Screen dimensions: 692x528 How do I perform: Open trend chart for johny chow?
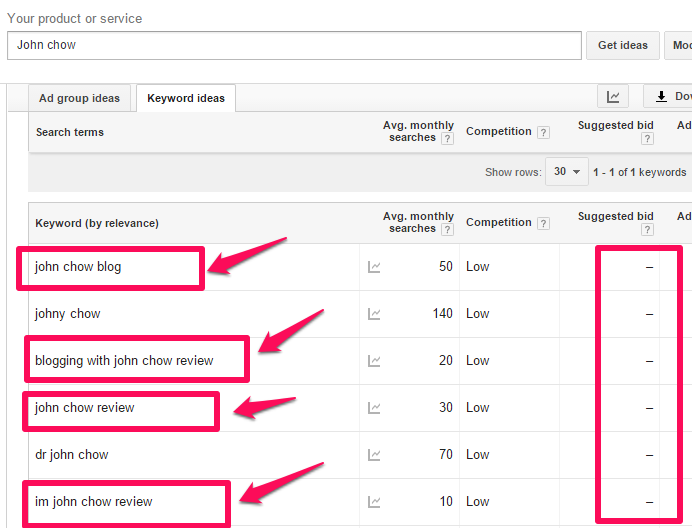coord(374,314)
